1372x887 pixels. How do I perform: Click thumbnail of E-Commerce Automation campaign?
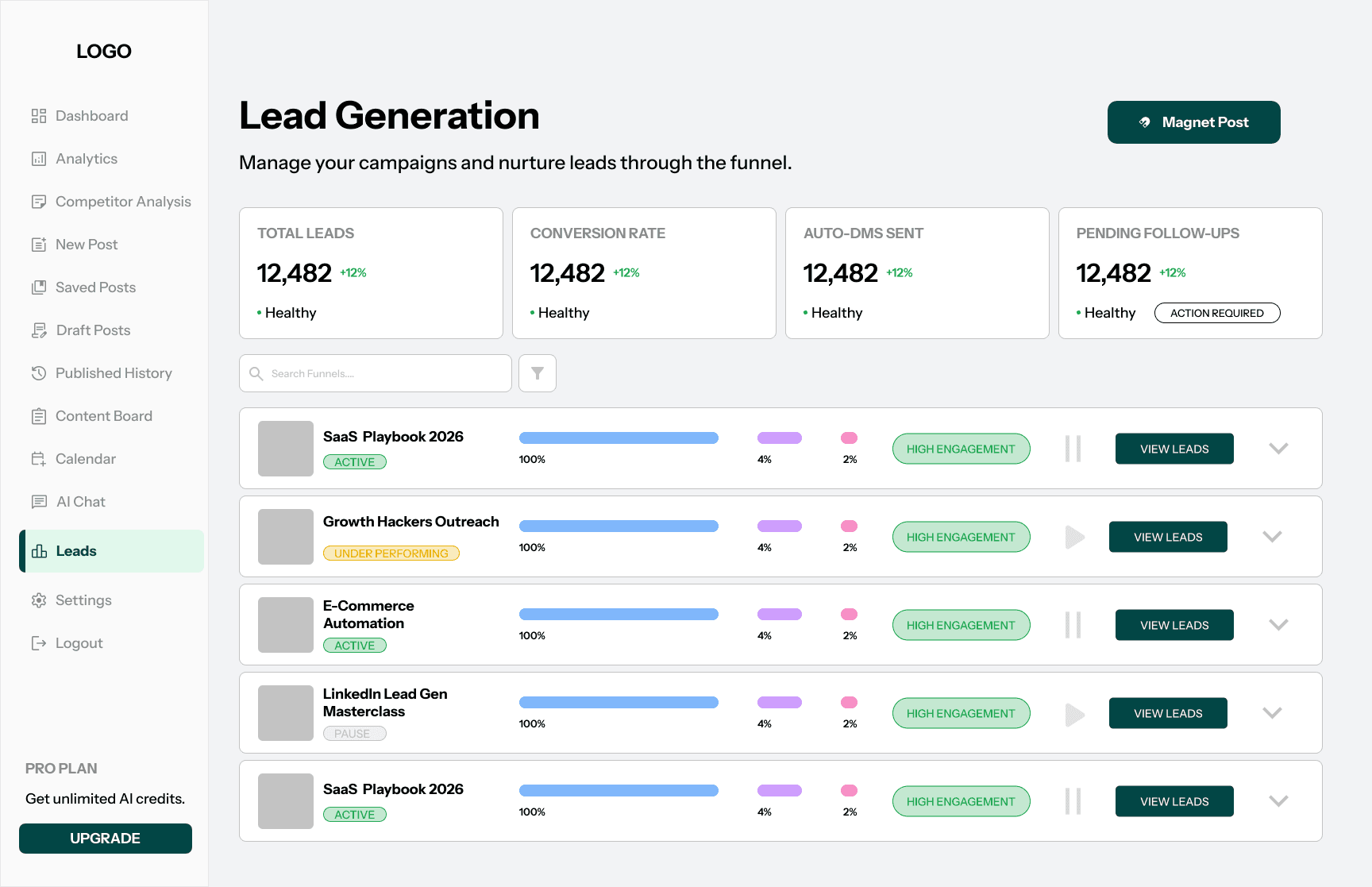click(x=286, y=625)
